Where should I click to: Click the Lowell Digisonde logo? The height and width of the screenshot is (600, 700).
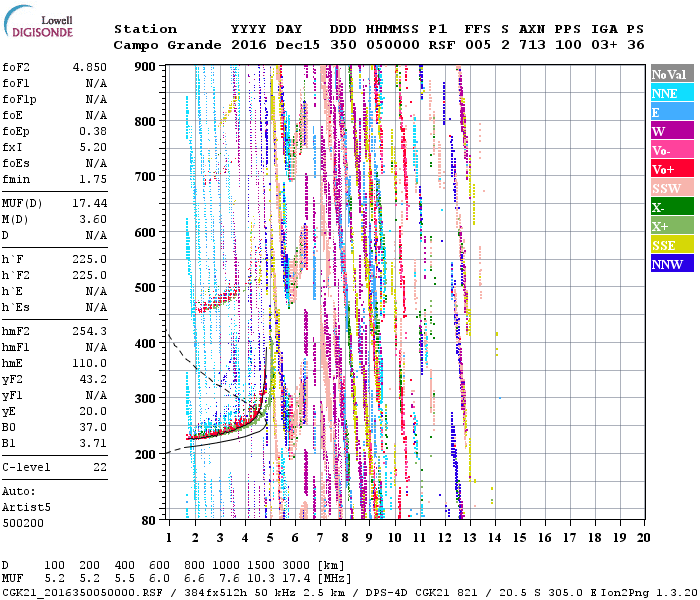(x=38, y=22)
